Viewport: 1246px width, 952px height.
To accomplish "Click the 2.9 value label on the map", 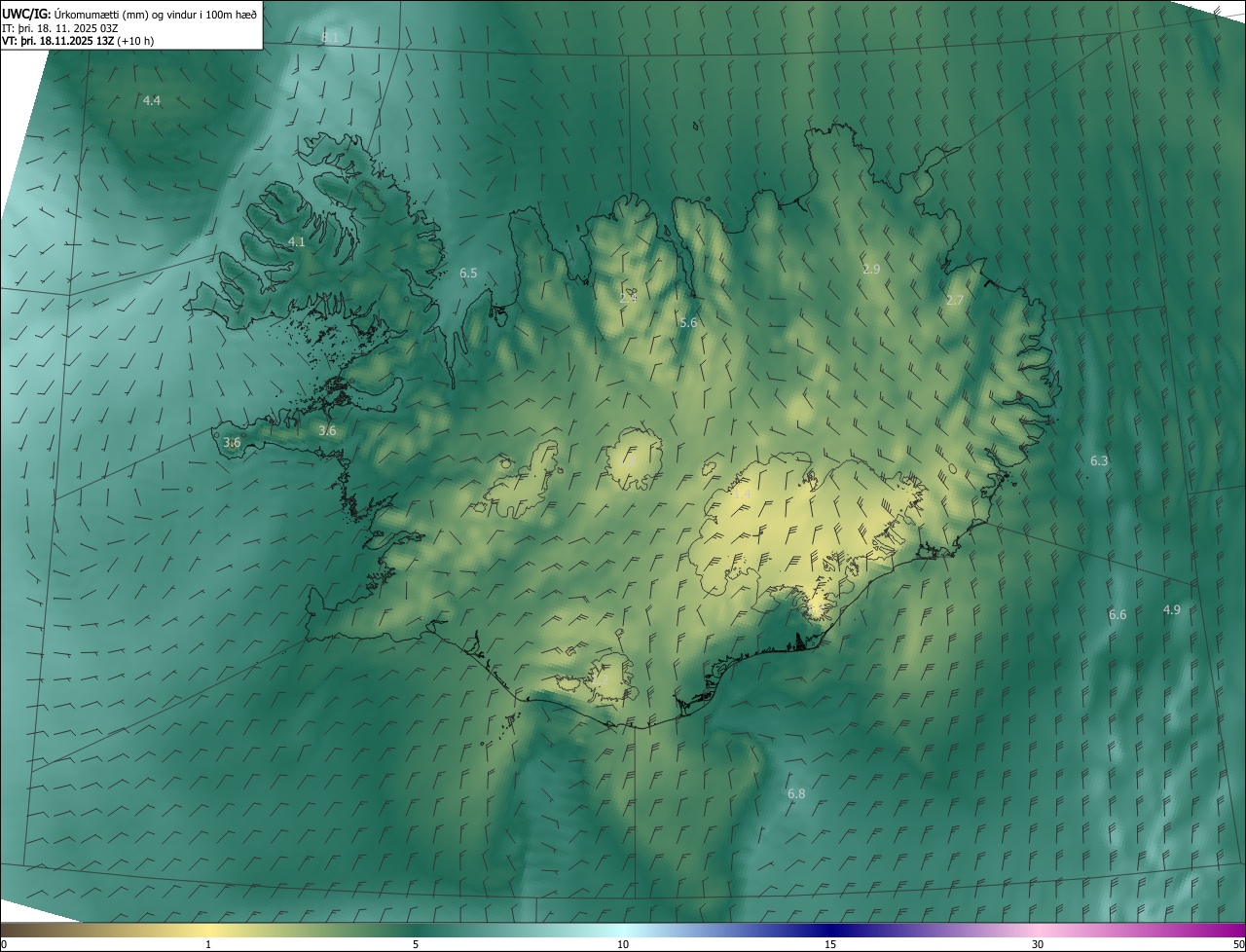I will click(x=871, y=269).
